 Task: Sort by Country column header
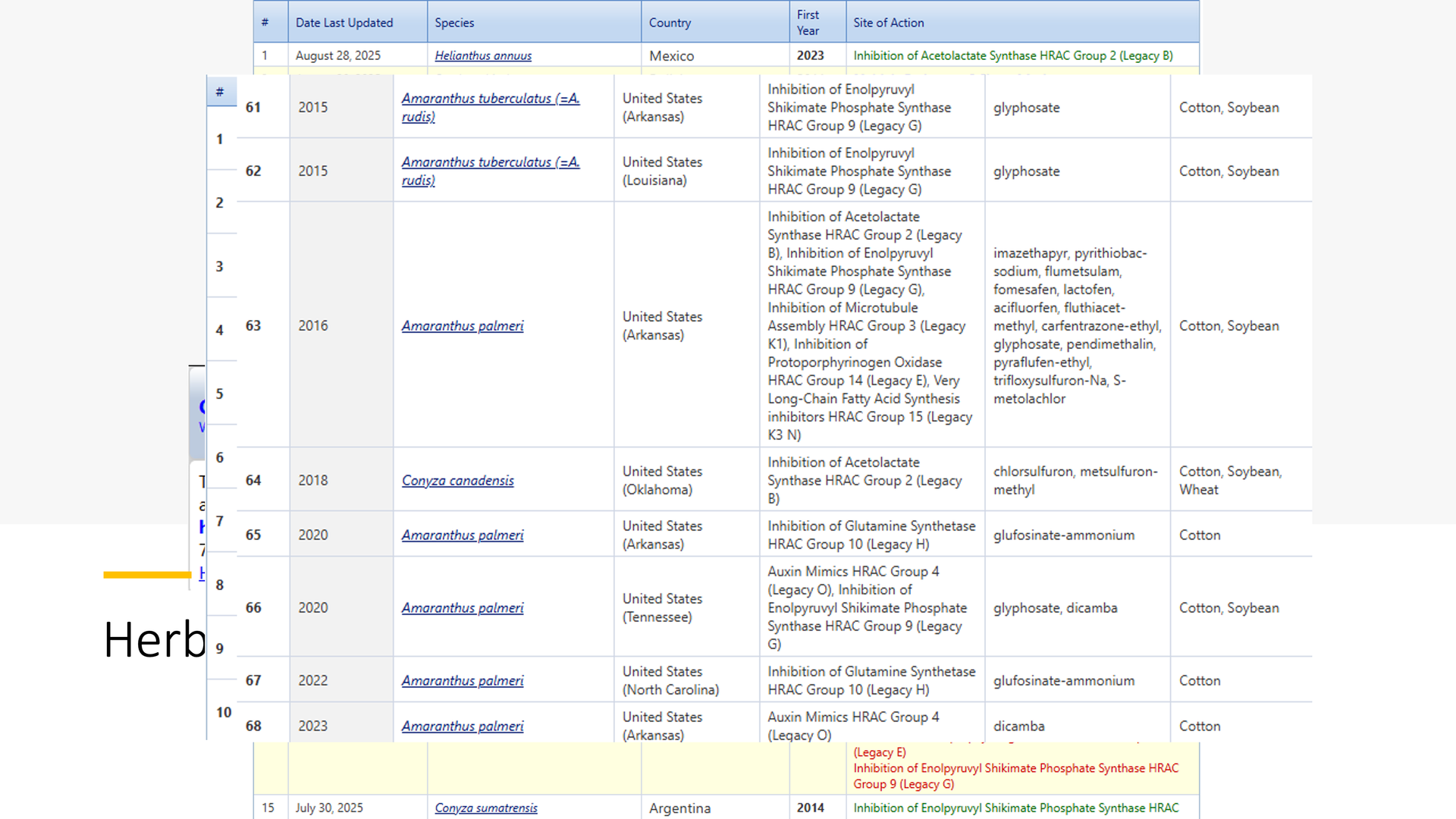click(670, 23)
